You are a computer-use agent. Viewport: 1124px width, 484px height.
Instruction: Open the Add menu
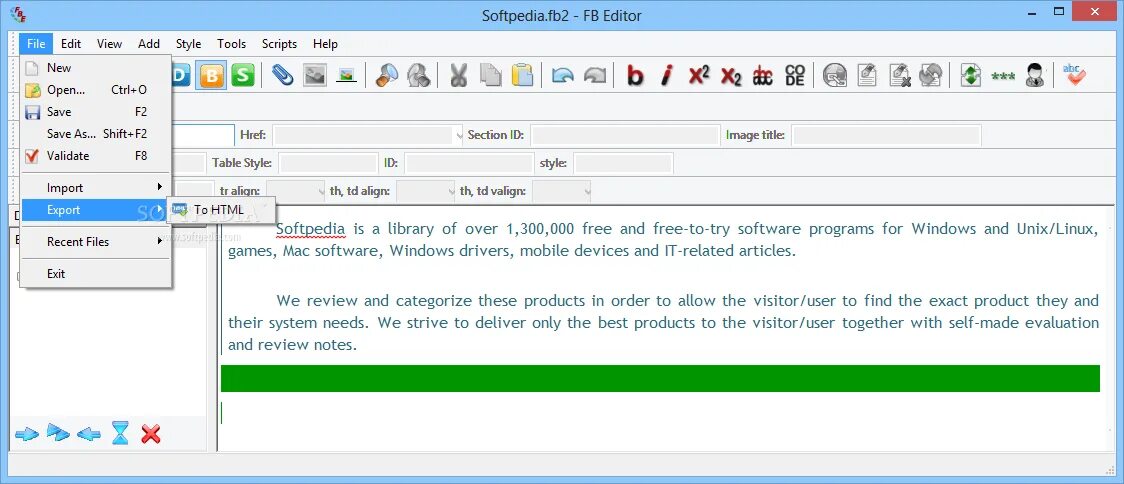click(x=149, y=44)
